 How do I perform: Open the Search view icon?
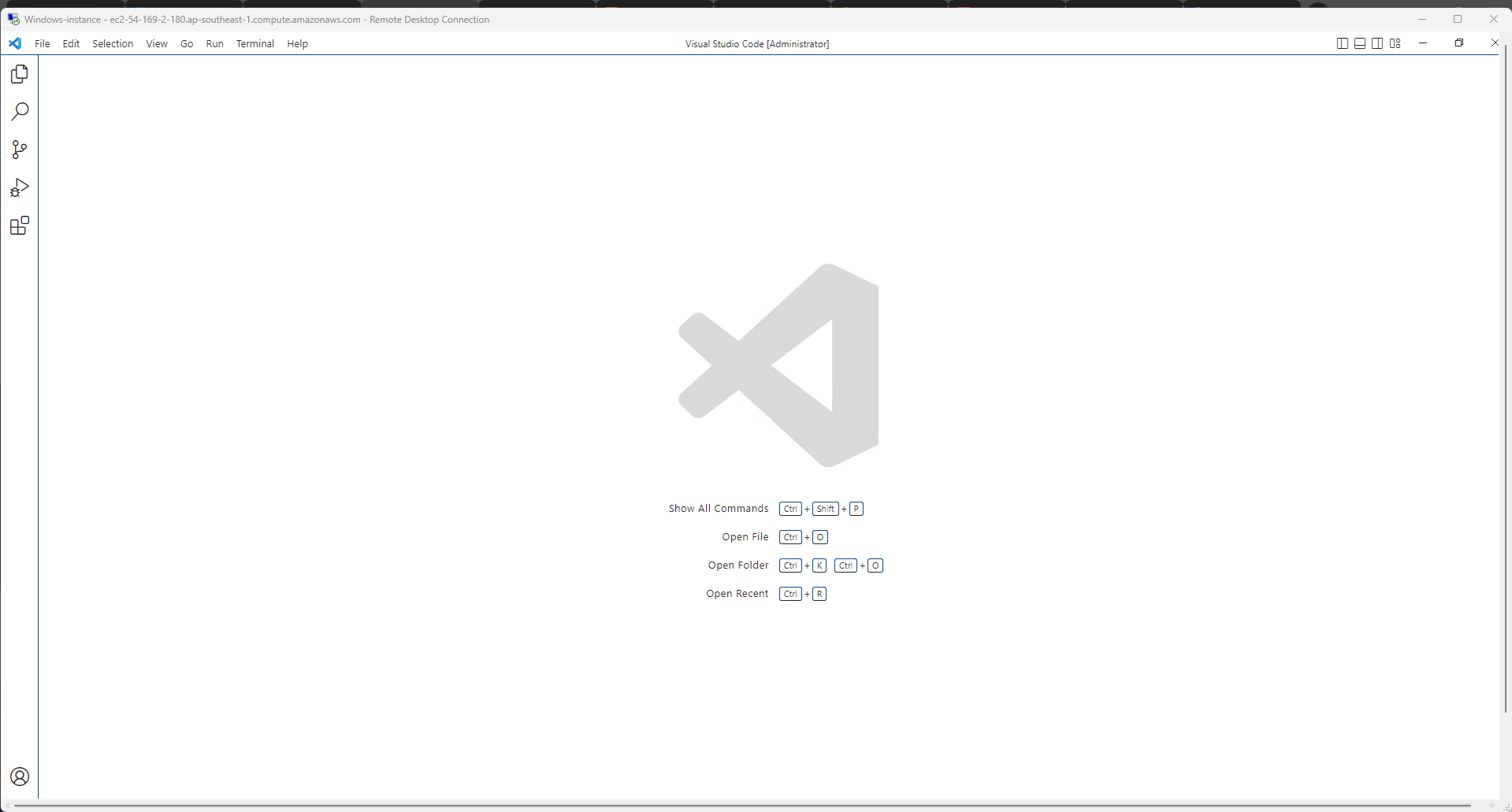(x=20, y=112)
